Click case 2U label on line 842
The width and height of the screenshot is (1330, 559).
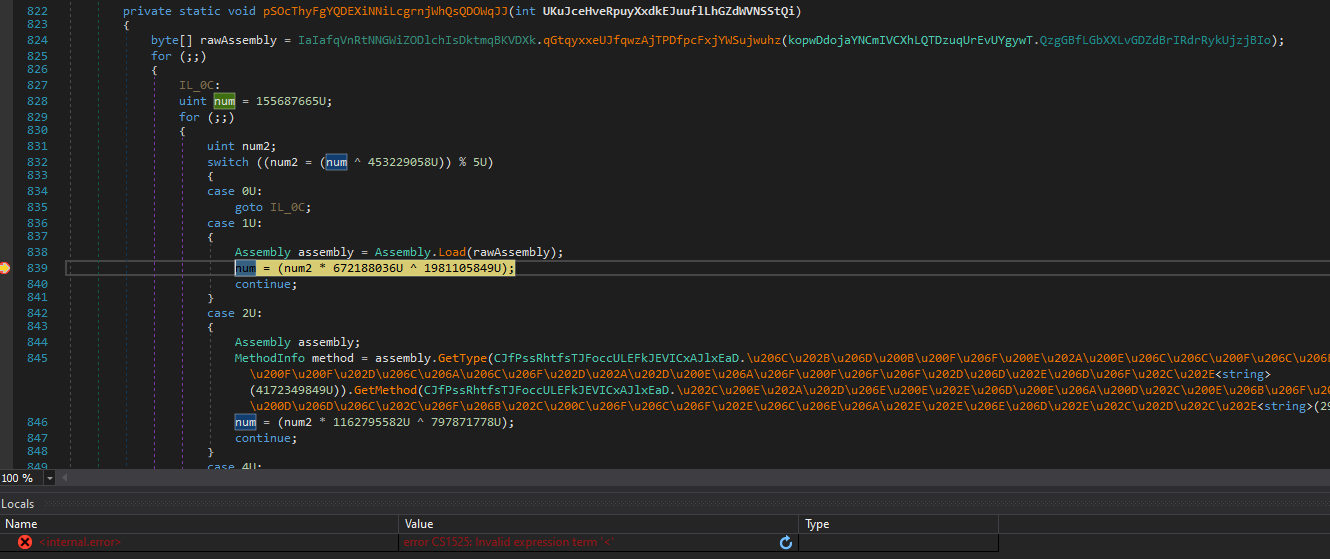click(235, 313)
